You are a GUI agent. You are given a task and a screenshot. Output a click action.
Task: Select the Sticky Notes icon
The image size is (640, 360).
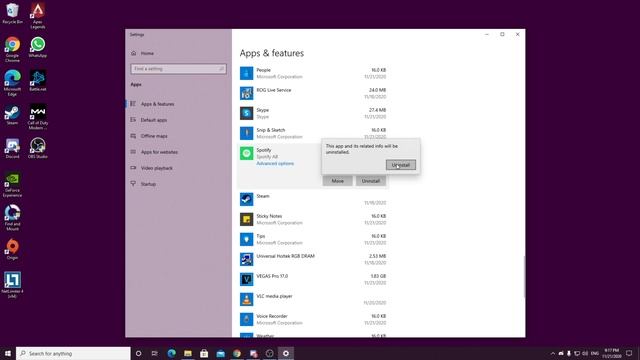246,220
